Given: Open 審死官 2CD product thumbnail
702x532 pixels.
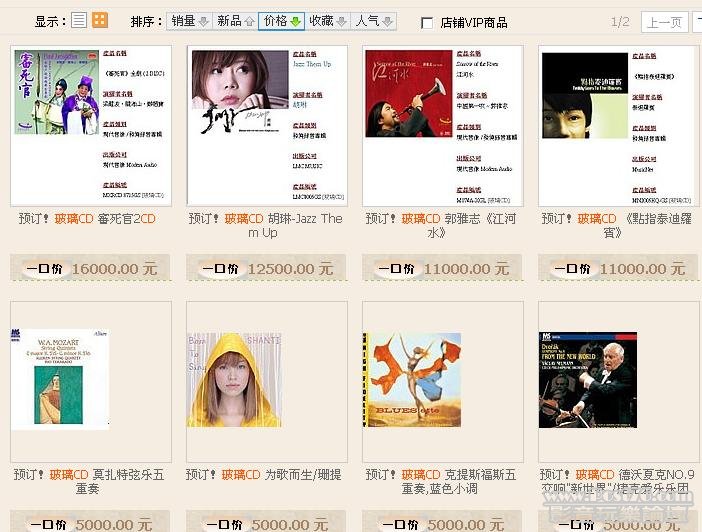Looking at the screenshot, I should click(x=91, y=126).
